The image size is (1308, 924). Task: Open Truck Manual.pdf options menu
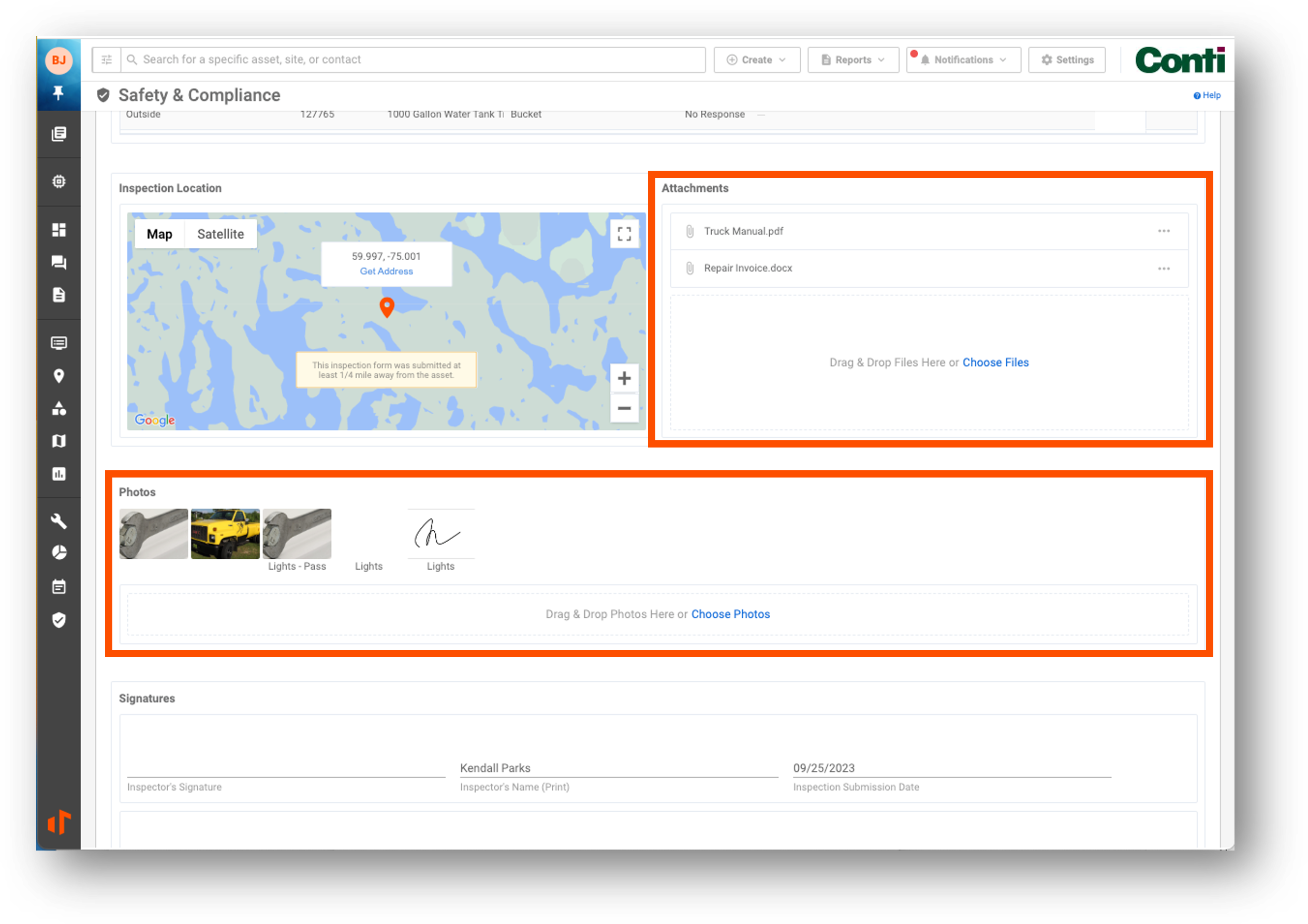pyautogui.click(x=1163, y=231)
